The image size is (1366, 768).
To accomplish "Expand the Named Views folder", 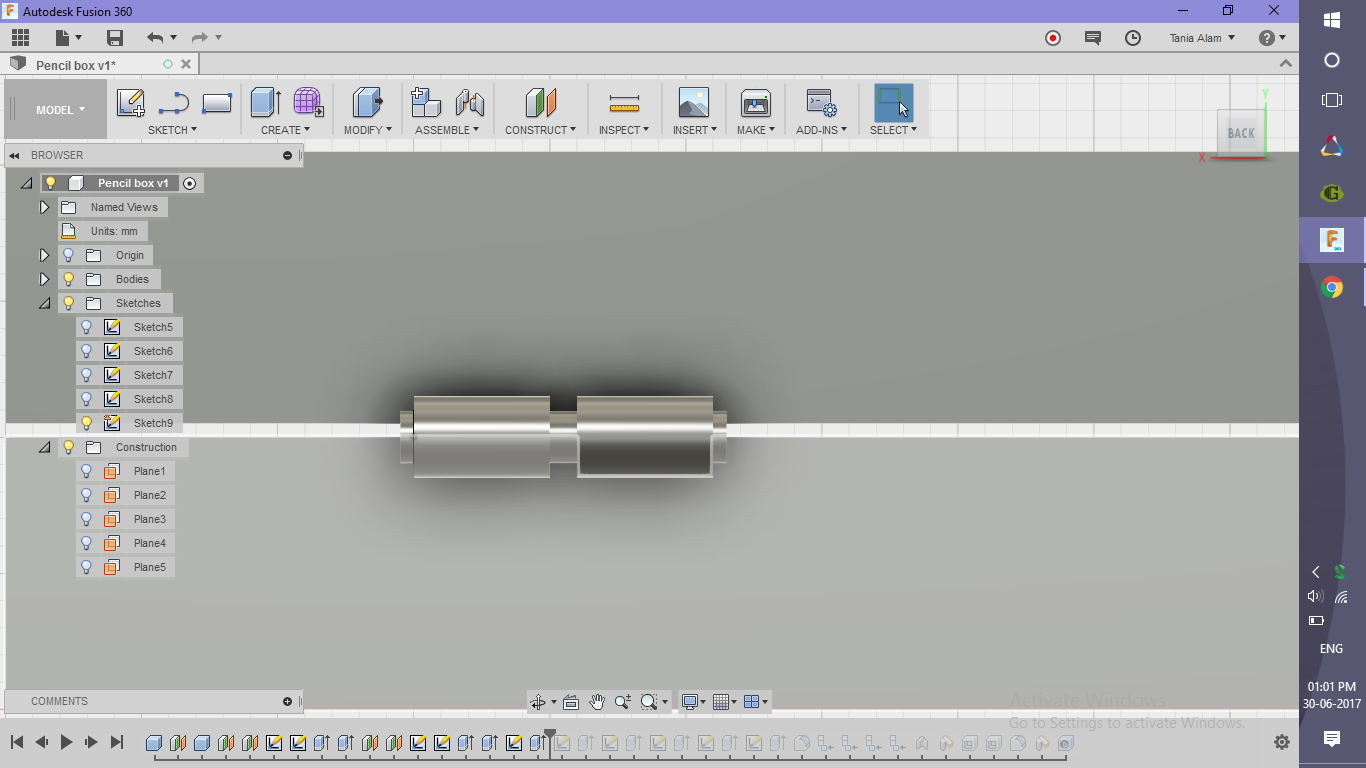I will pyautogui.click(x=44, y=207).
